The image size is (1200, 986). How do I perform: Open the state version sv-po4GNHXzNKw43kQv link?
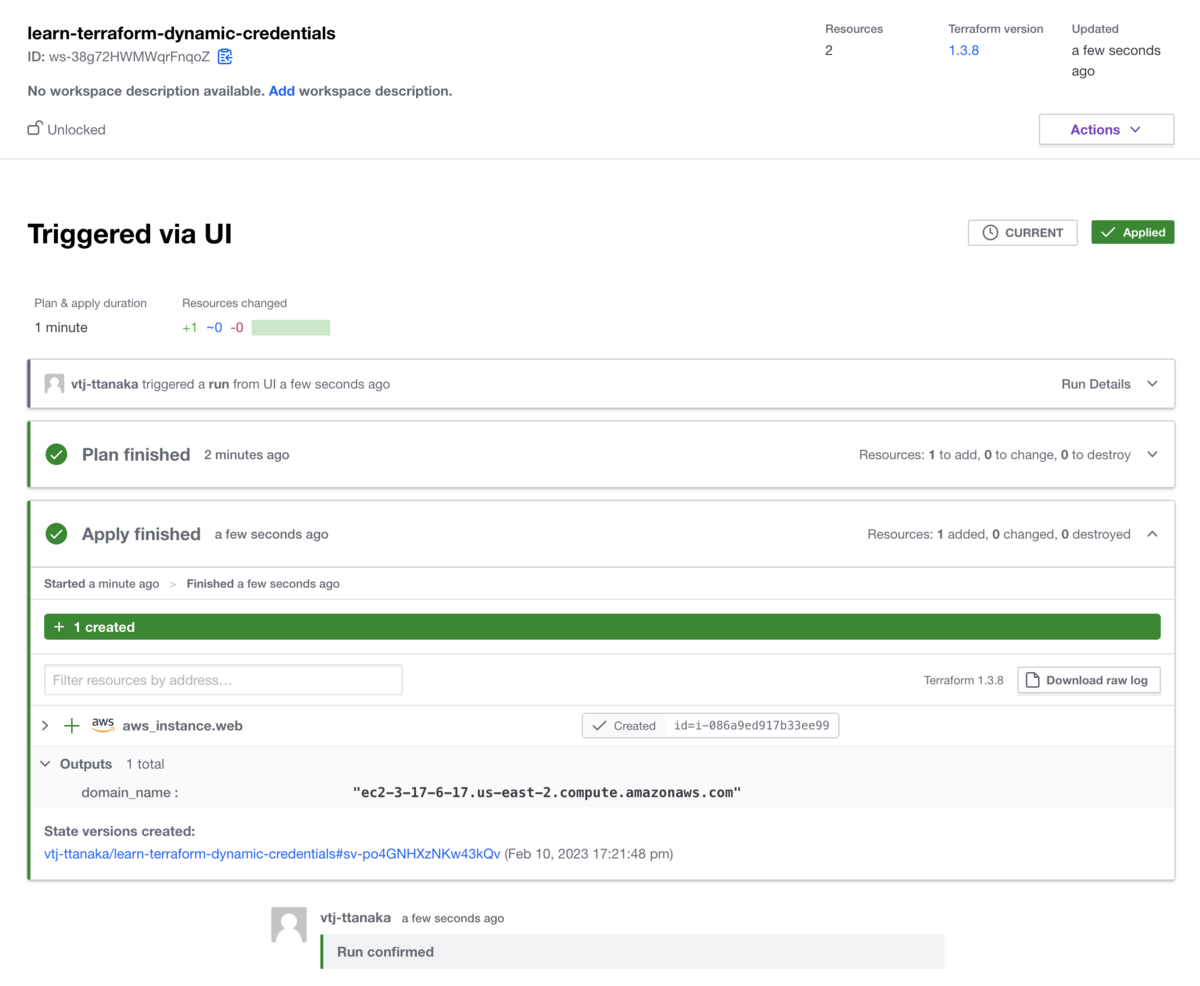pos(272,854)
